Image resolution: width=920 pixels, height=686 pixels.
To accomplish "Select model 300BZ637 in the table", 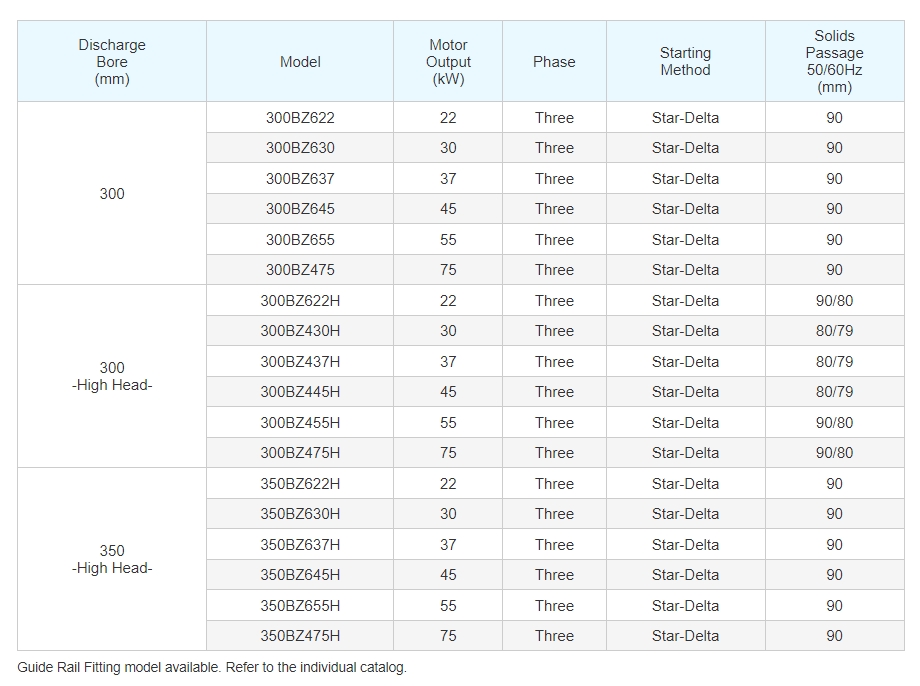I will point(300,178).
